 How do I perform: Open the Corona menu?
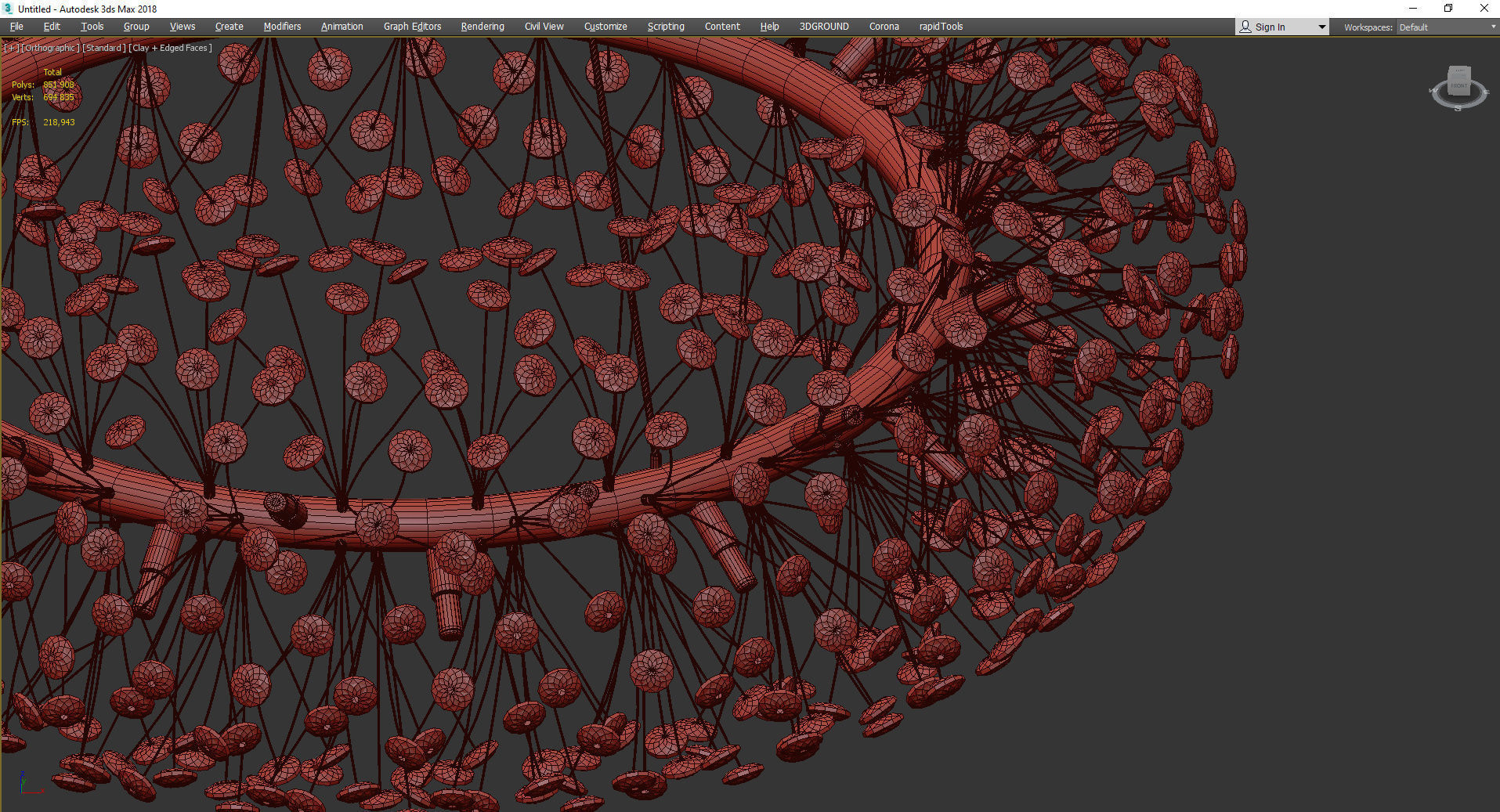[x=884, y=27]
